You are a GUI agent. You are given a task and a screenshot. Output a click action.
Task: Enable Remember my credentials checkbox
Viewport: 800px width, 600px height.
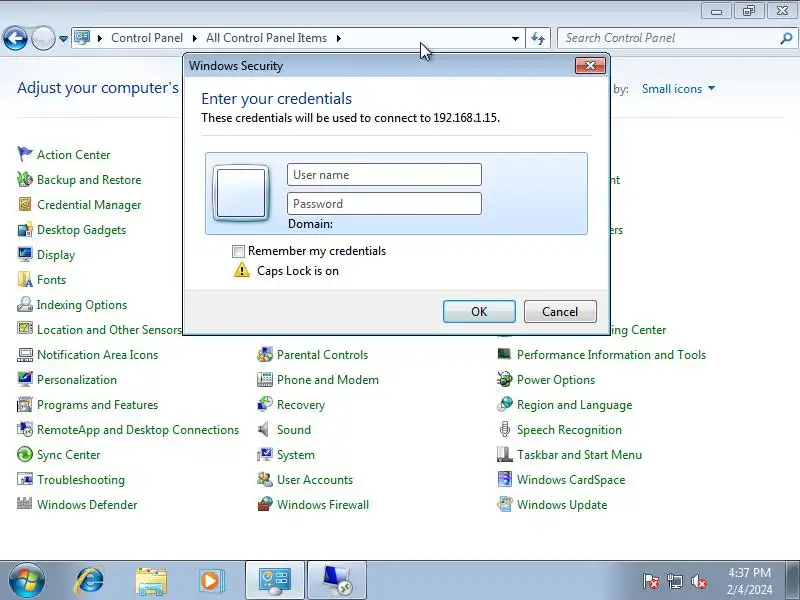238,251
